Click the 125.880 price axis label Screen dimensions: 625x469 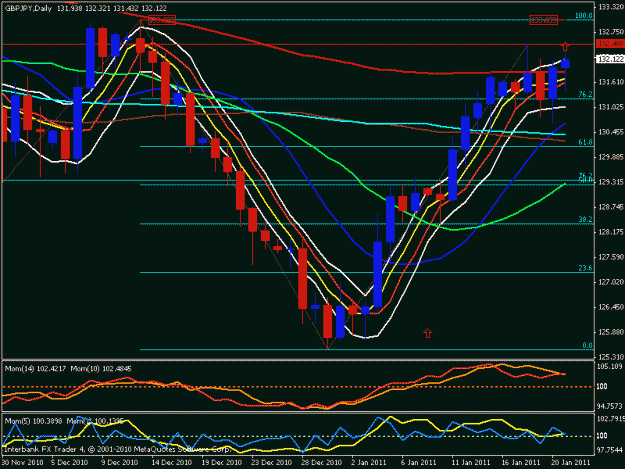[611, 332]
